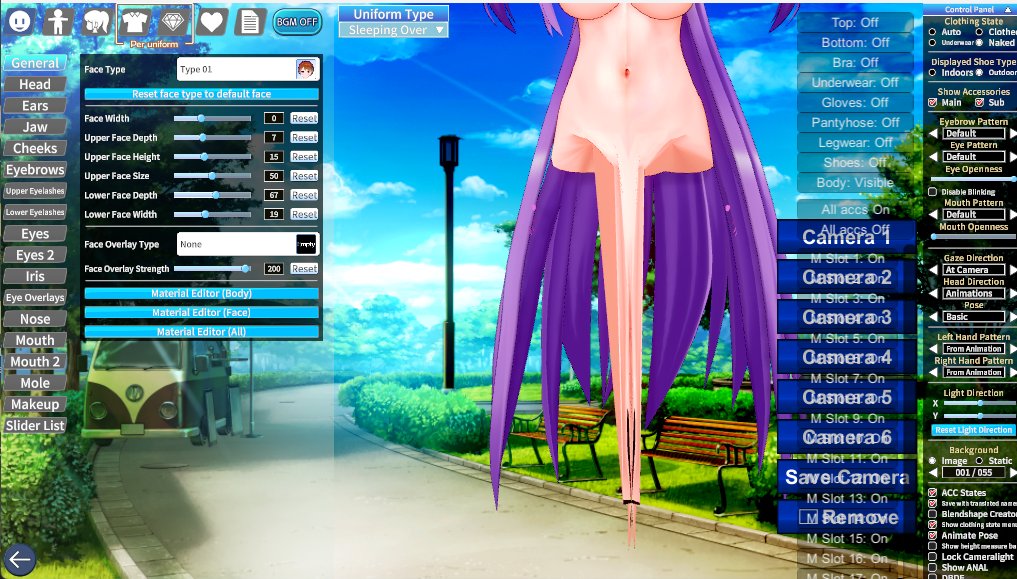Previous Eyebrow Pattern arrow

933,134
